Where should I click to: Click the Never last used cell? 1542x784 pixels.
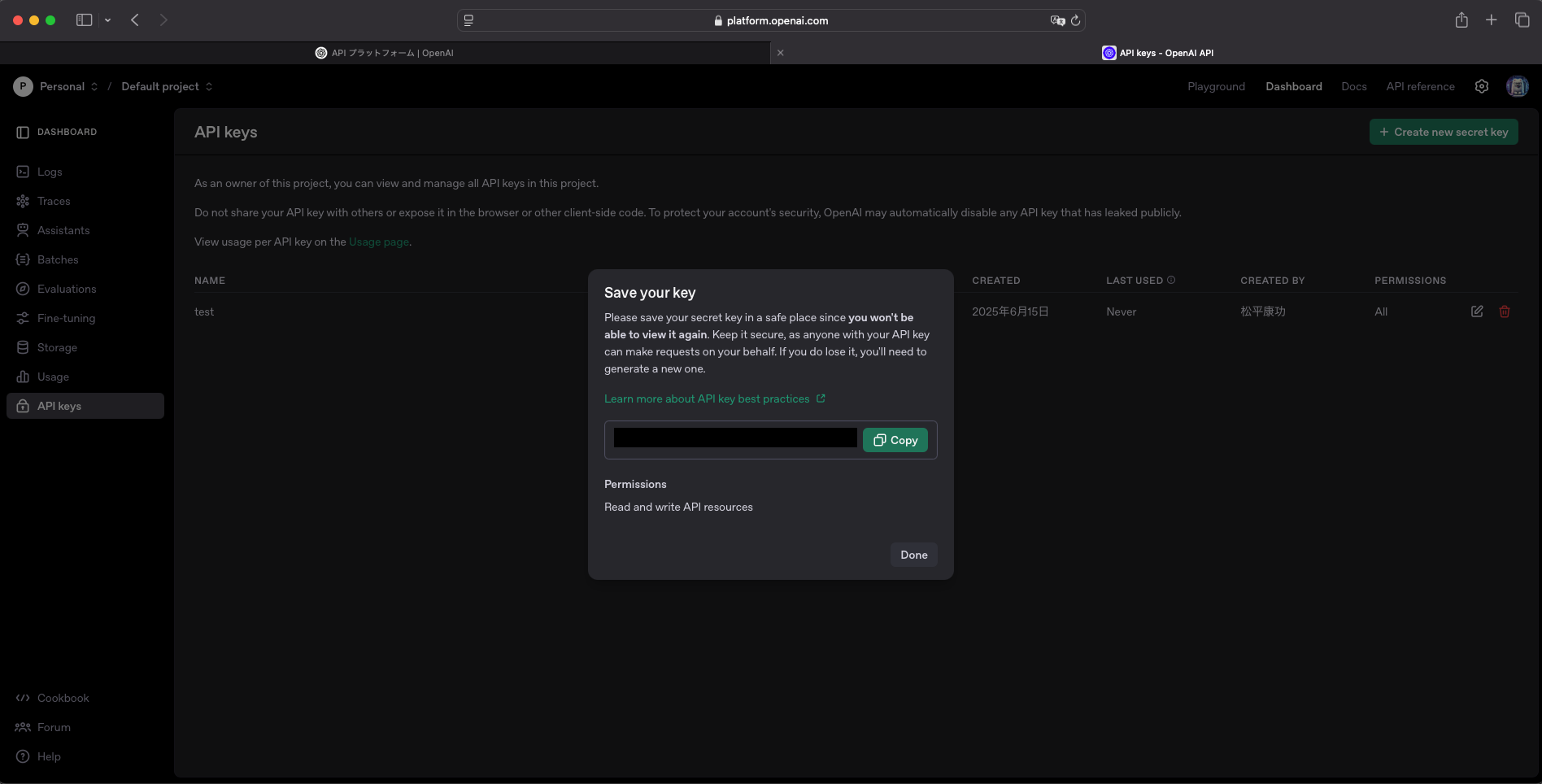1122,311
